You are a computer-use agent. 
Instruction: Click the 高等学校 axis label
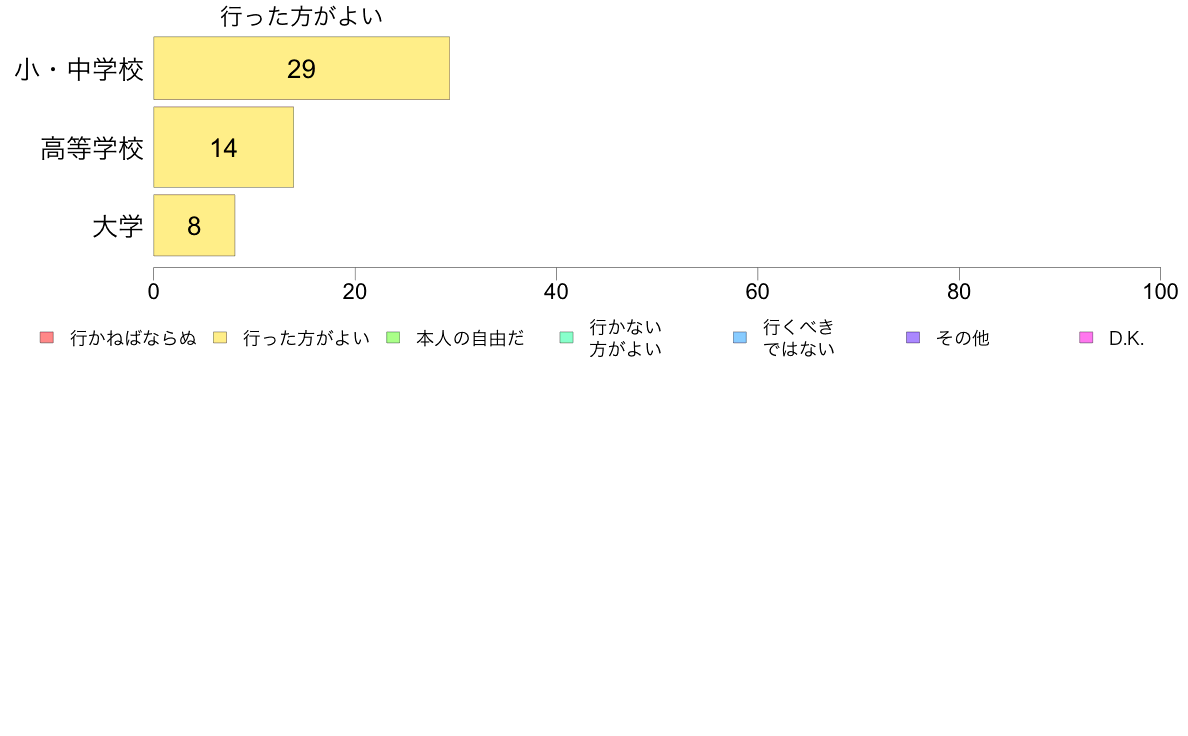[92, 149]
